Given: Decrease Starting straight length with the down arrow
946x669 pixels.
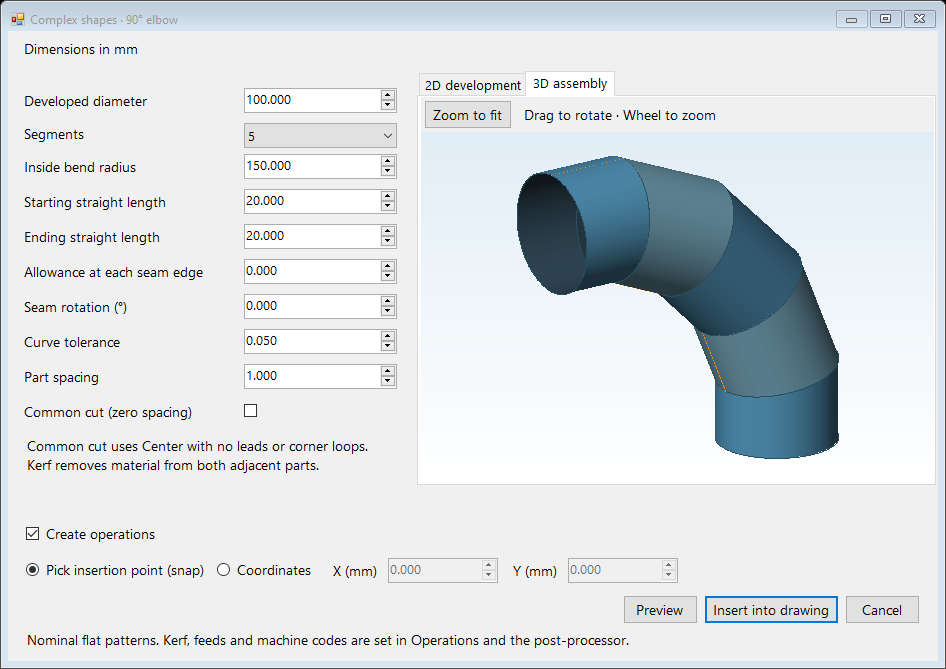Looking at the screenshot, I should click(x=388, y=206).
